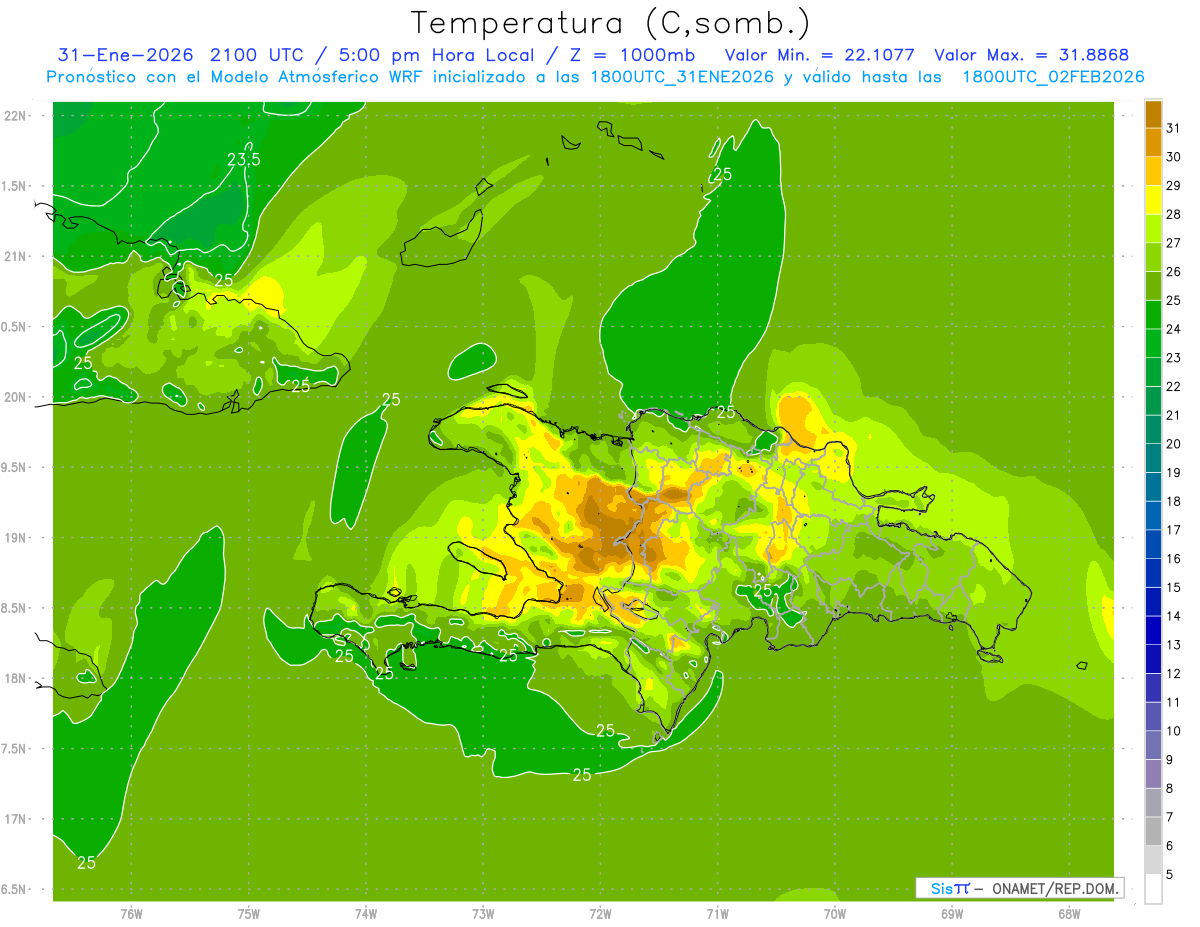The height and width of the screenshot is (927, 1200).
Task: Click the "17N" latitude axis label
Action: [16, 819]
